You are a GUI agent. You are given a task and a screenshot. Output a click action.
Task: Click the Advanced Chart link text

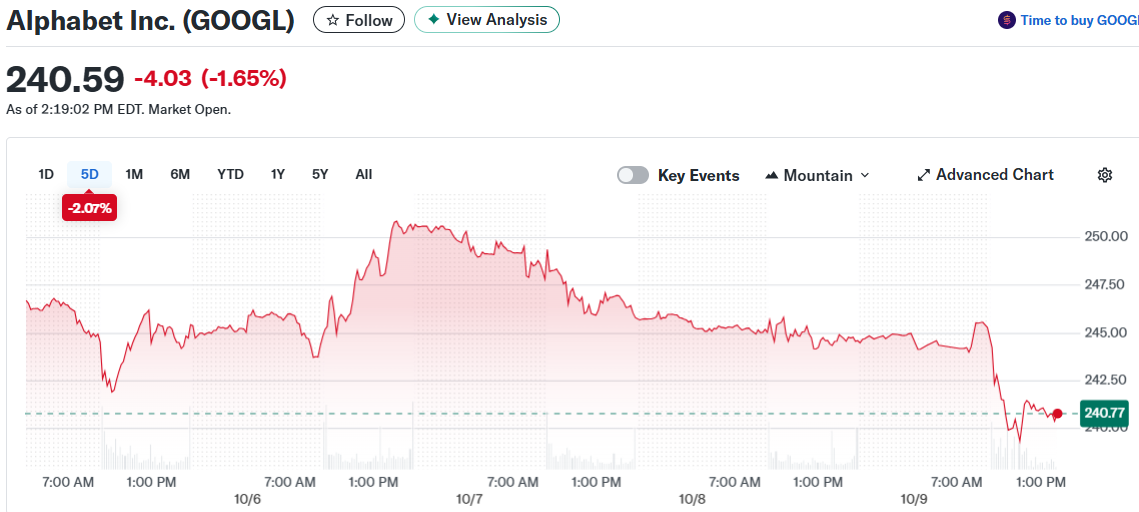994,175
